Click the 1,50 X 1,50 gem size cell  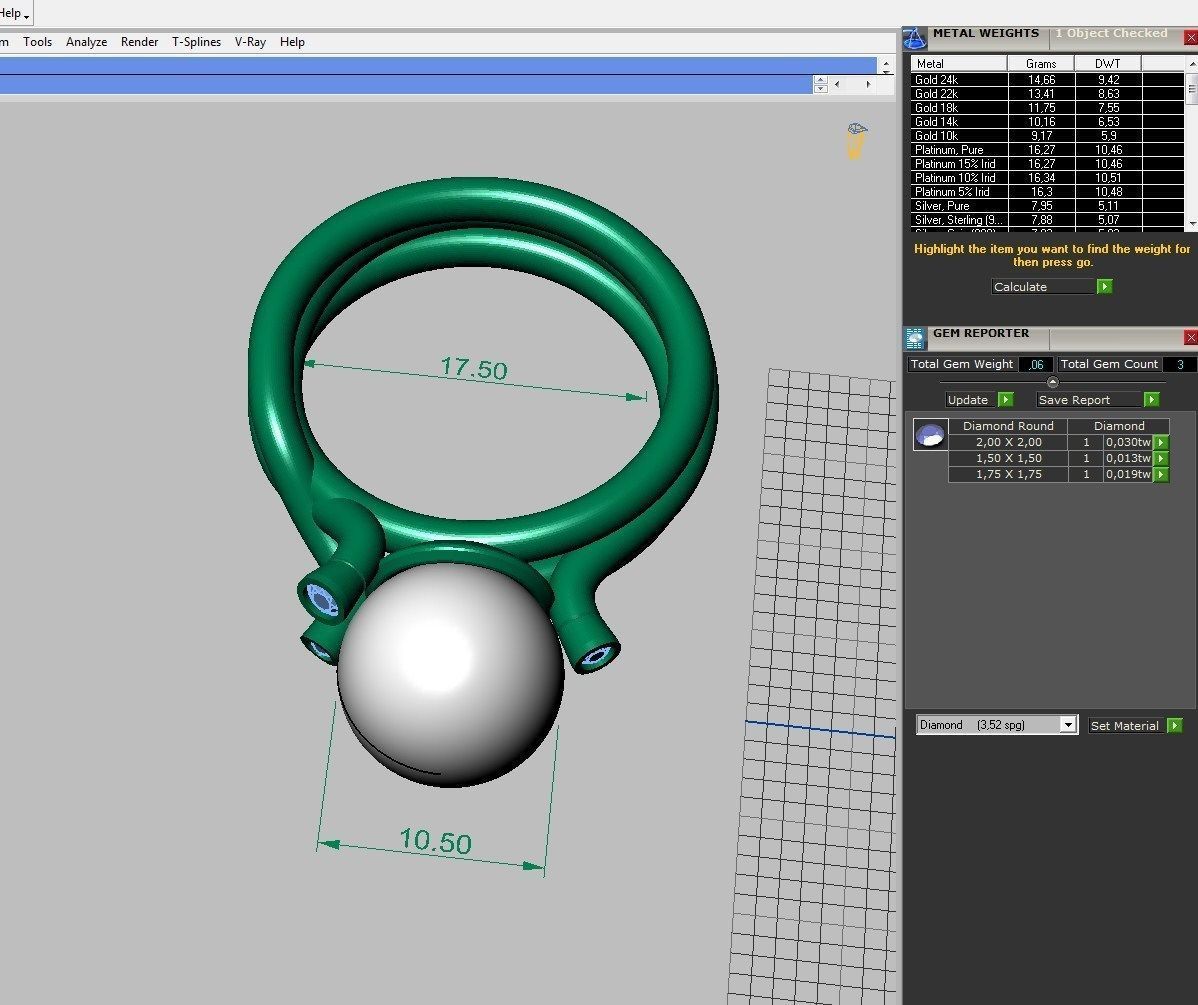pos(1009,459)
